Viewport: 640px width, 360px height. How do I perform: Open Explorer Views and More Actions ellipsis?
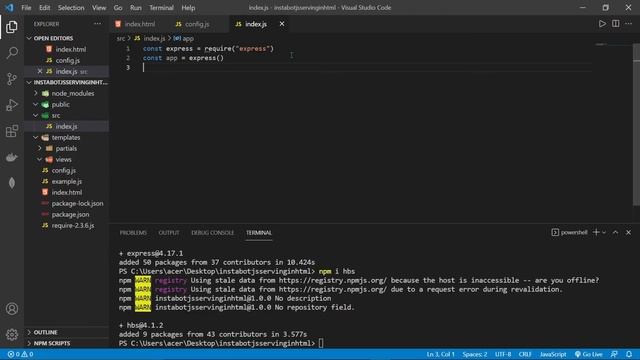[x=97, y=24]
